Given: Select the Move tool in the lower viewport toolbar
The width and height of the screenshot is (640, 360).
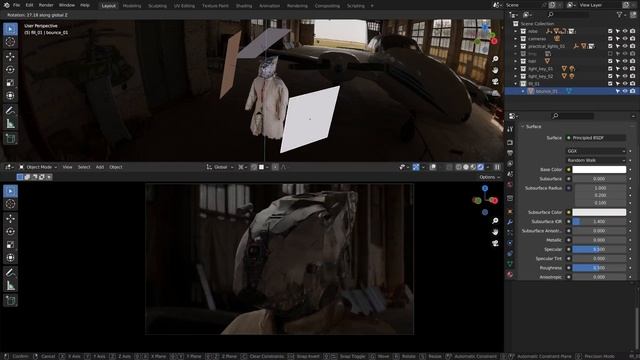Looking at the screenshot, I should pos(10,218).
